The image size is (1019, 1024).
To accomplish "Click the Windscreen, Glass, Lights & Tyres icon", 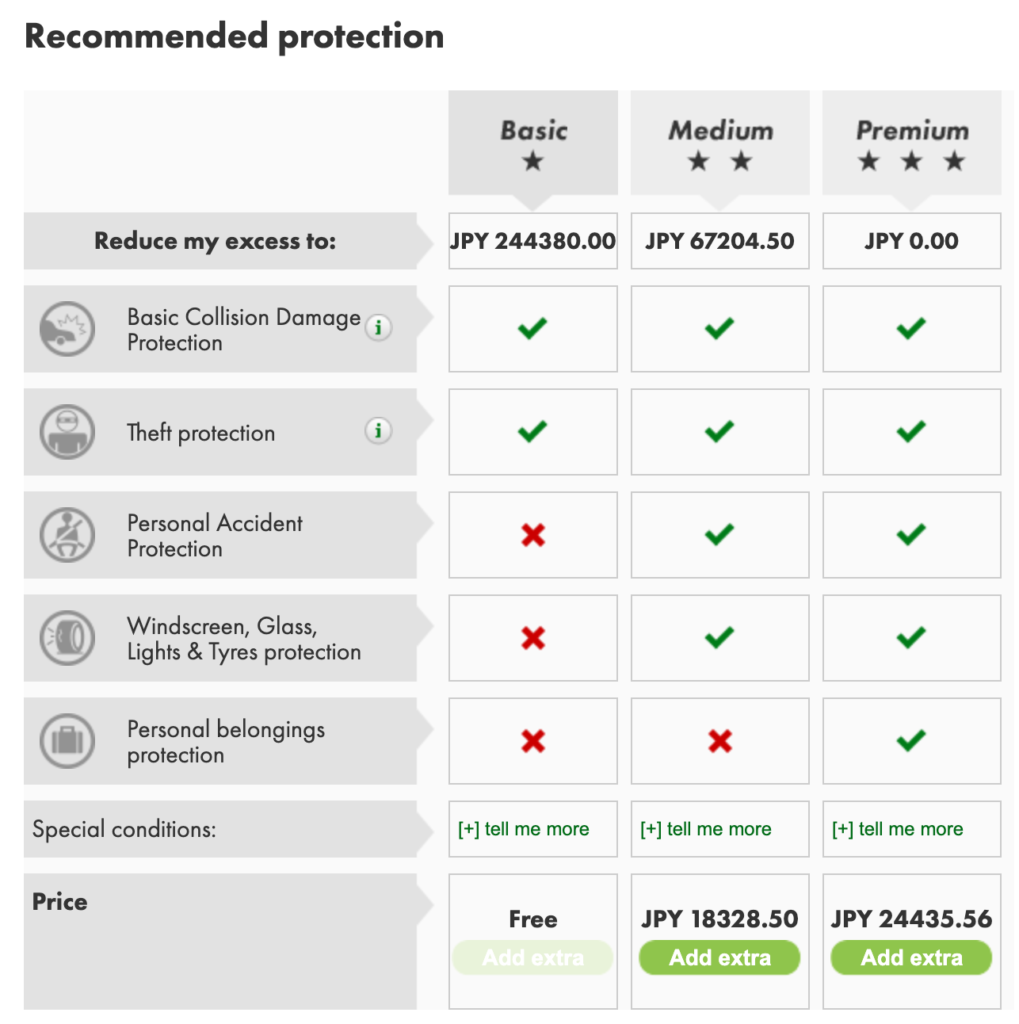I will (67, 638).
